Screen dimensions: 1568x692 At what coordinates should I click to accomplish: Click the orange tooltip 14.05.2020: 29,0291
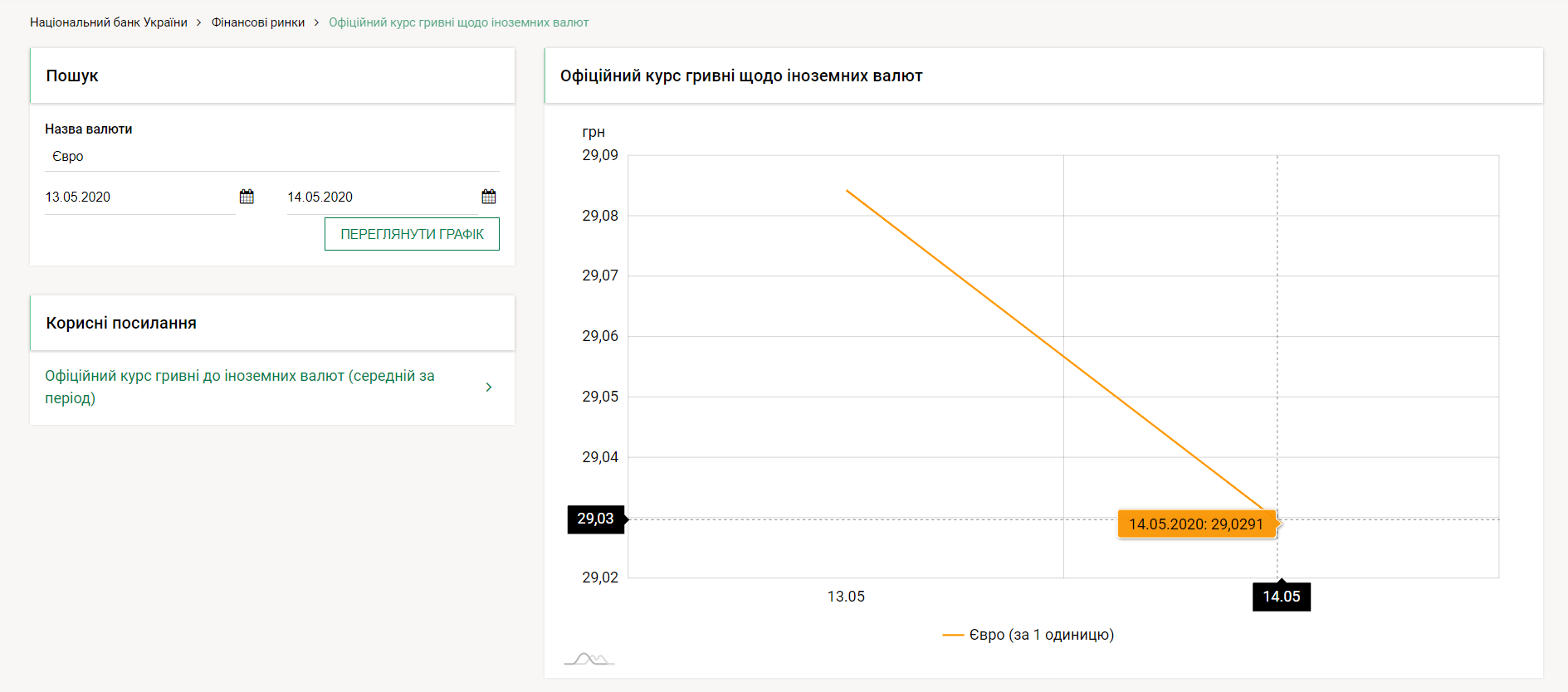coord(1195,524)
